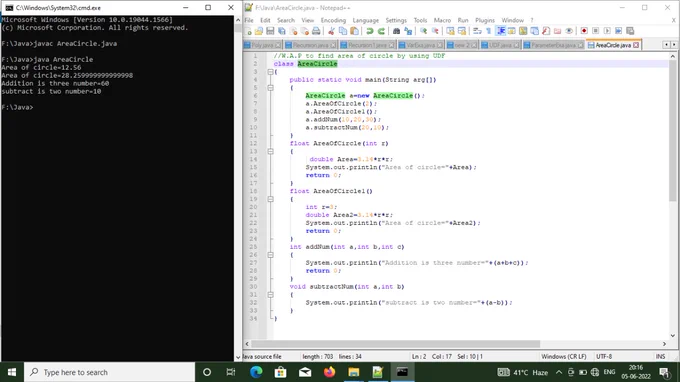Click the Notepad++ horizontal scrollbar thumb
The width and height of the screenshot is (680, 382).
pos(396,344)
